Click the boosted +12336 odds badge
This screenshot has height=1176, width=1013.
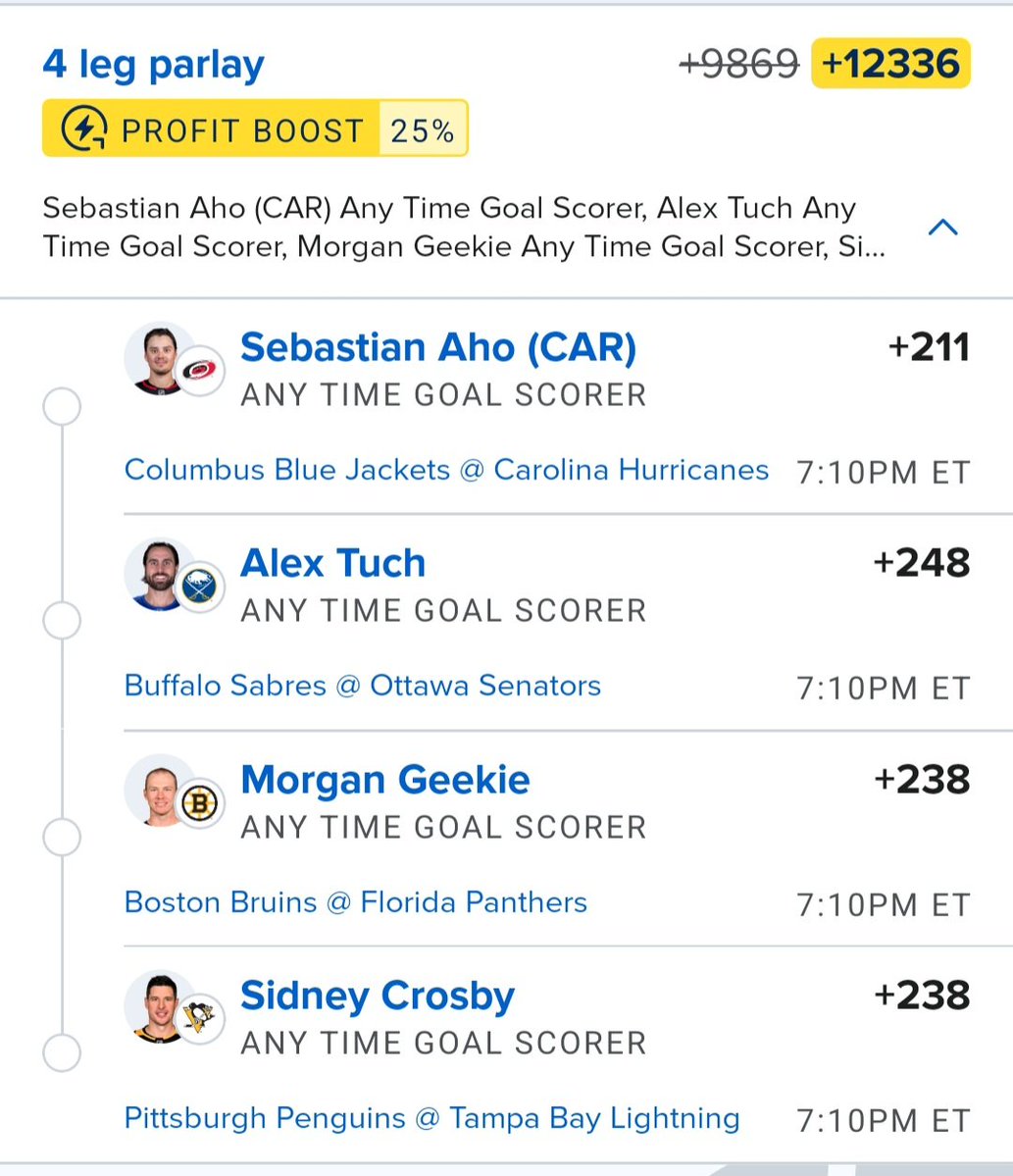(x=890, y=65)
